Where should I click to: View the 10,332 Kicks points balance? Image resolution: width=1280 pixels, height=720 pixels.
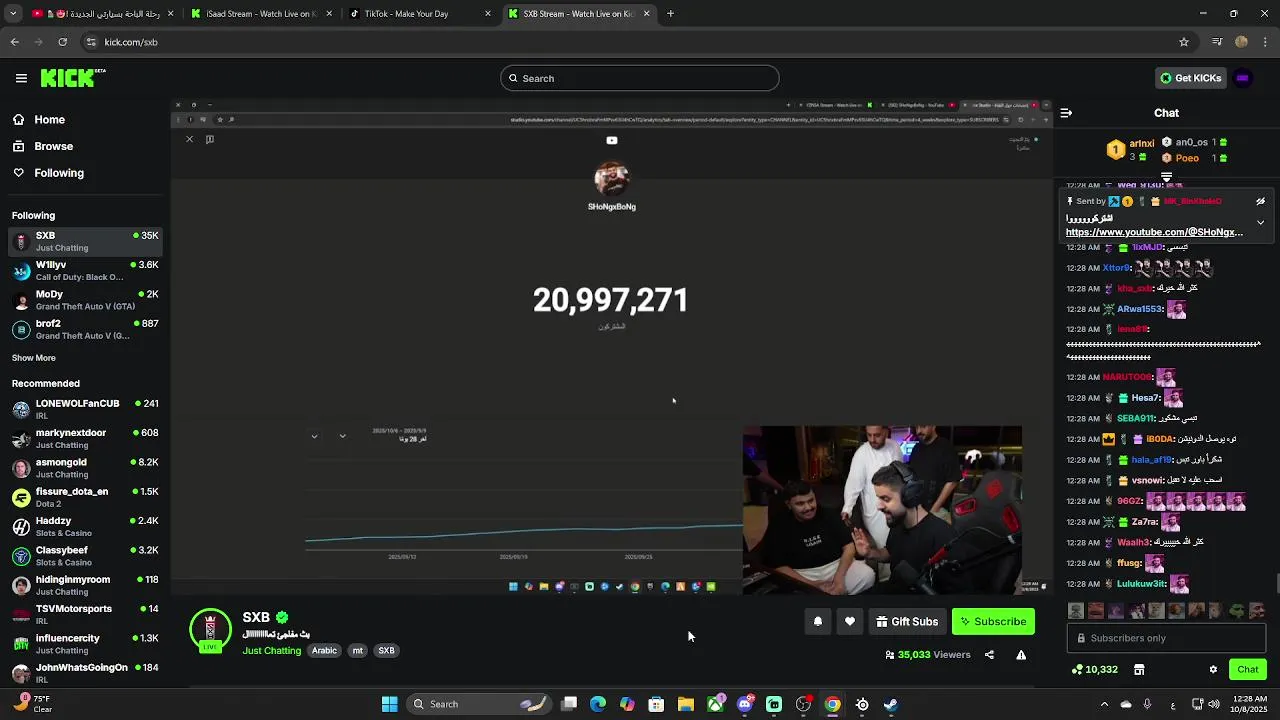[1094, 670]
